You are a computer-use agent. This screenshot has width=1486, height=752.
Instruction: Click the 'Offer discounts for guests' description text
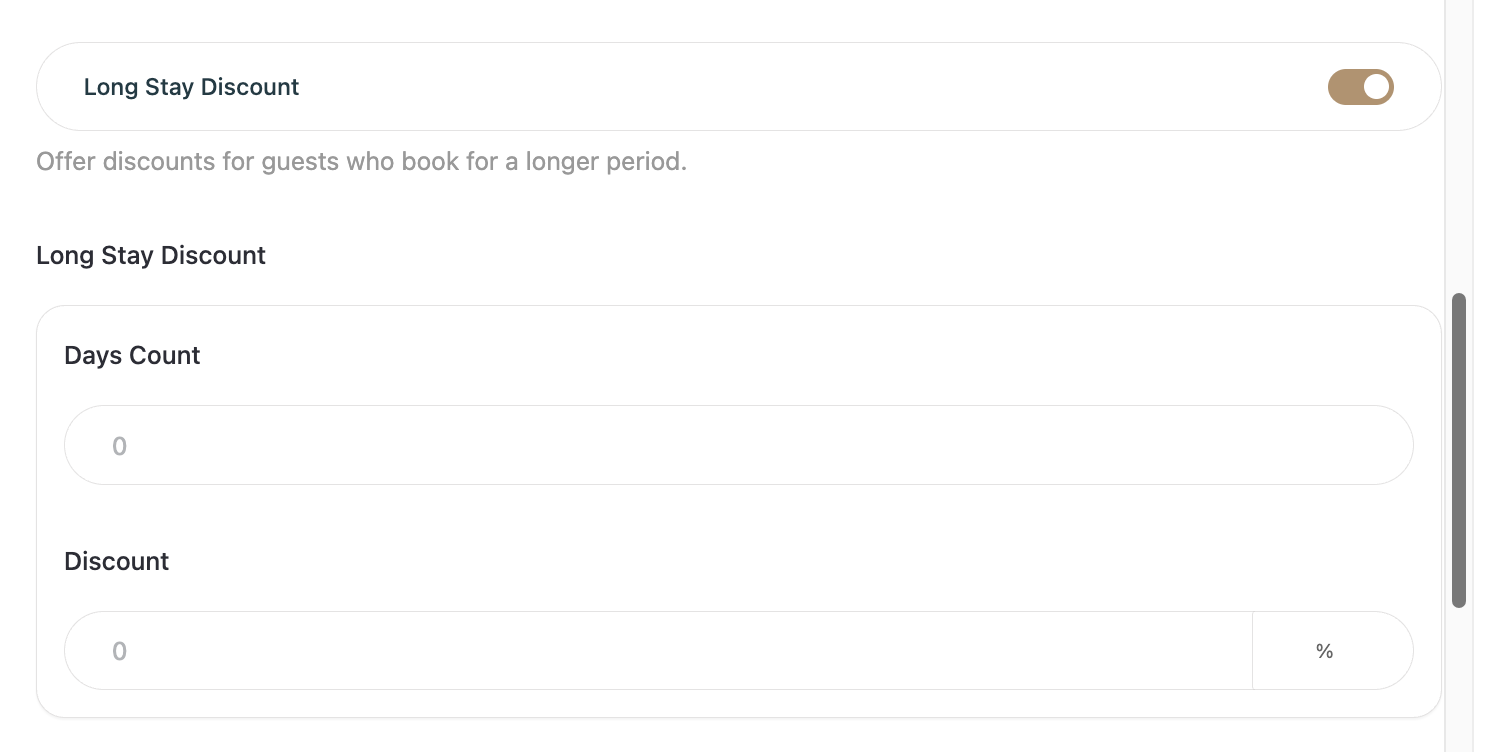(361, 162)
